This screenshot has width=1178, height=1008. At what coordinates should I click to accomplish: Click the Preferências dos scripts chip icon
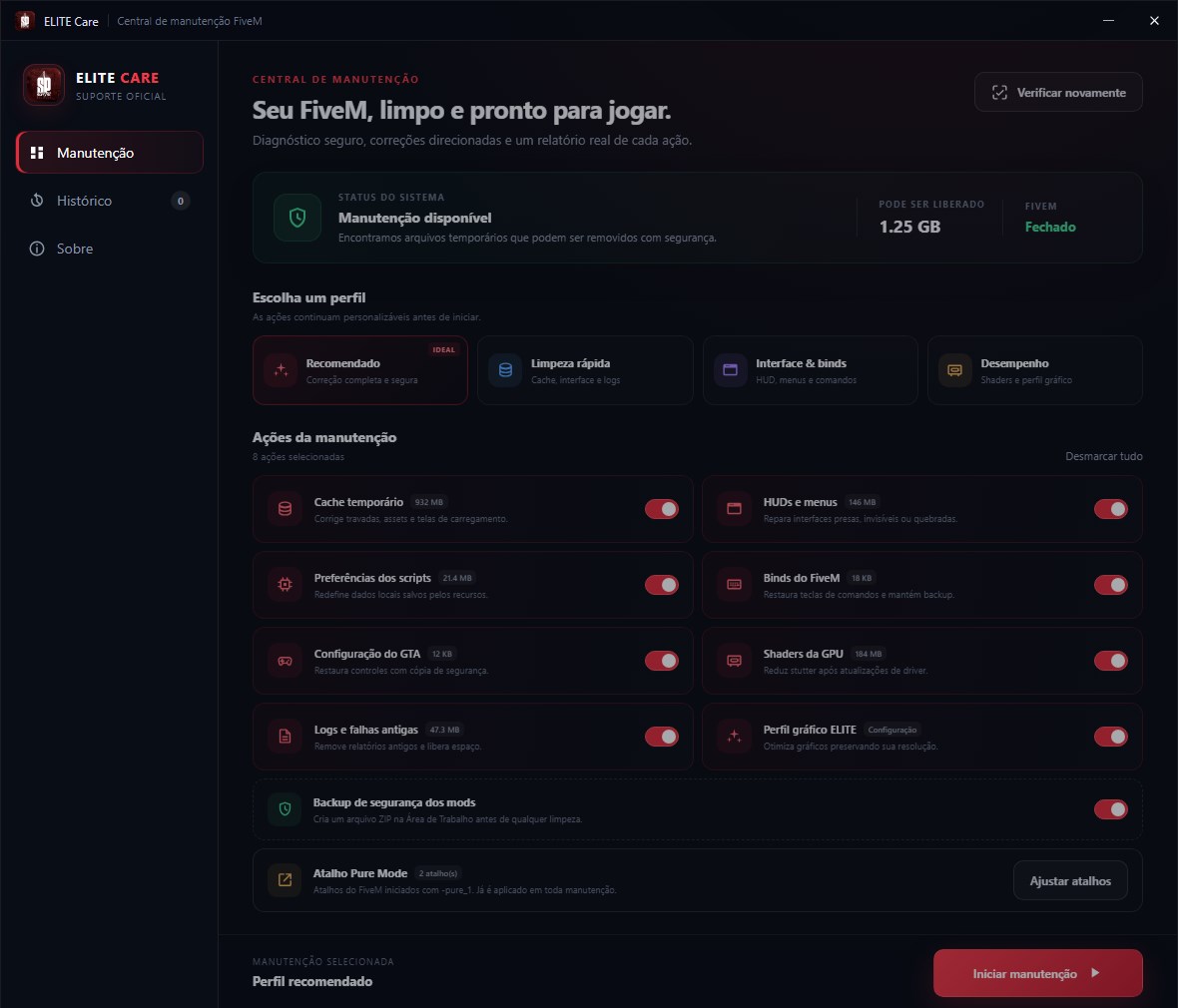285,585
